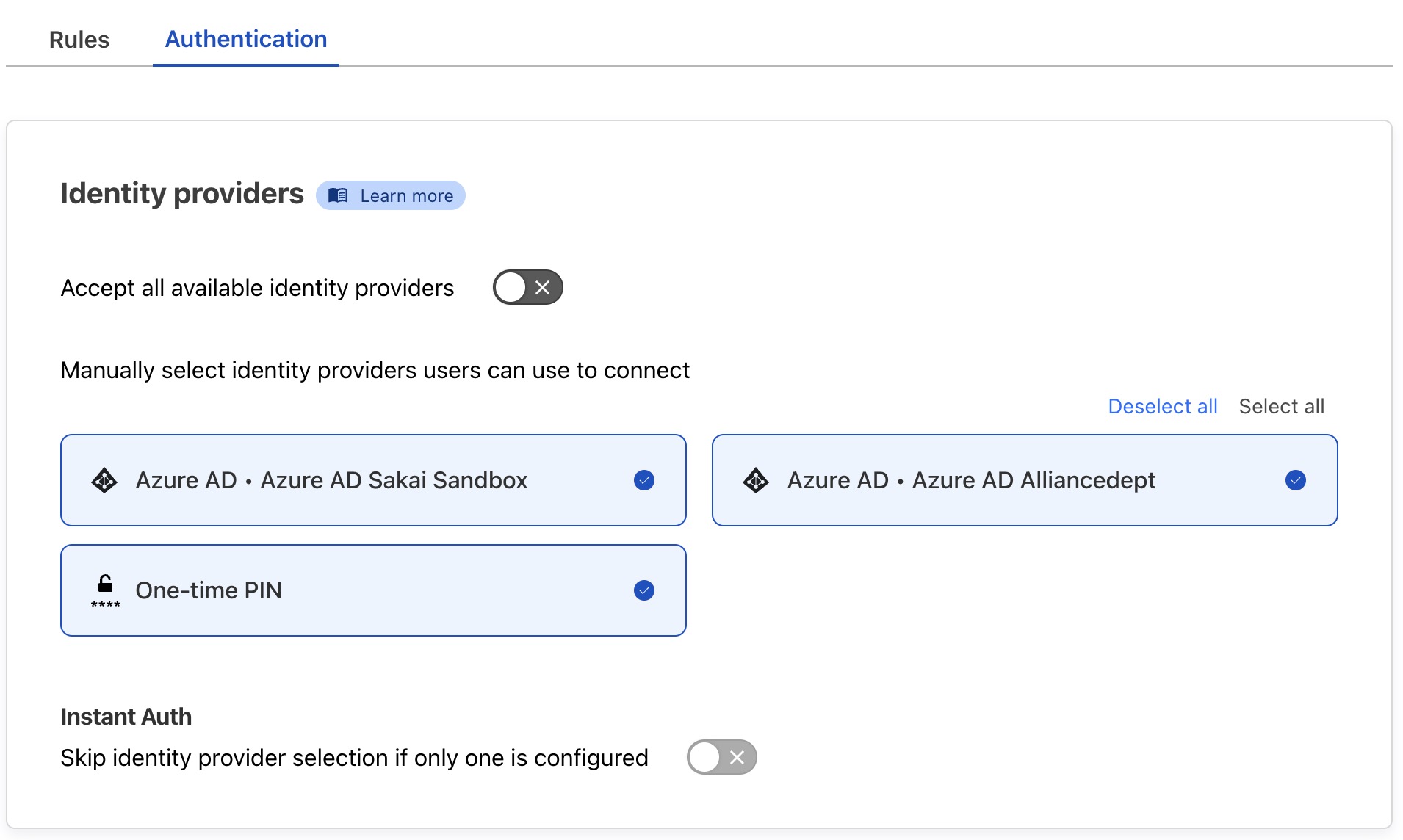
Task: Enable Accept all available identity providers
Action: point(527,288)
